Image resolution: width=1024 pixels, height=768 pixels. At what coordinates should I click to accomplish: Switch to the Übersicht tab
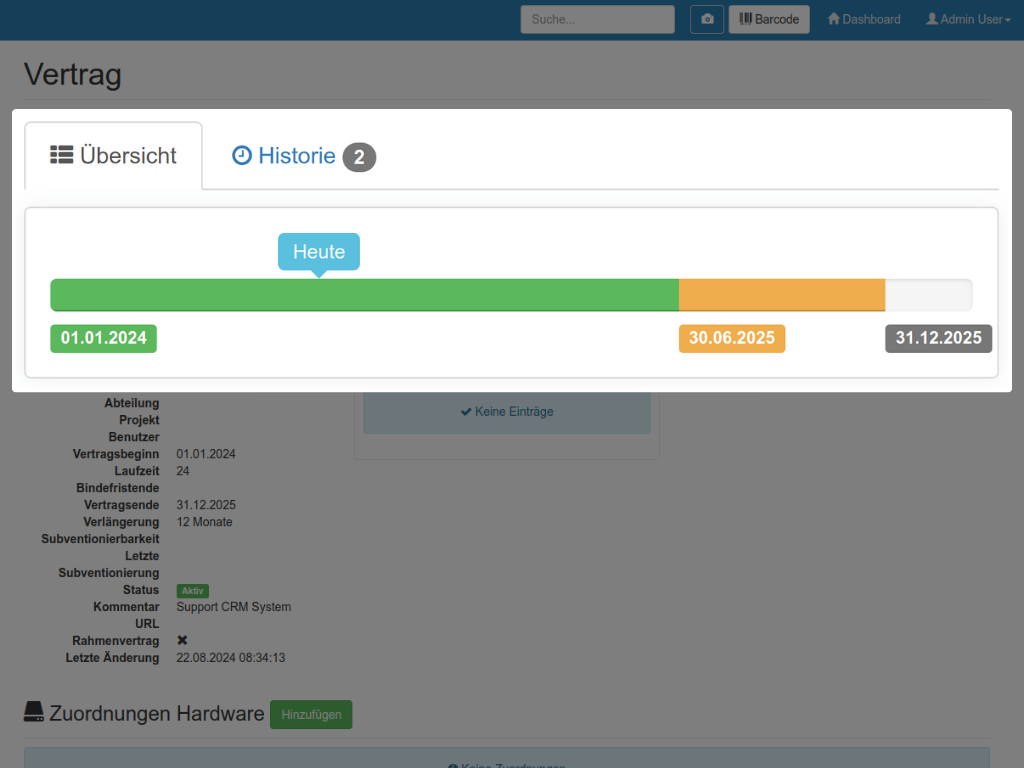point(114,156)
